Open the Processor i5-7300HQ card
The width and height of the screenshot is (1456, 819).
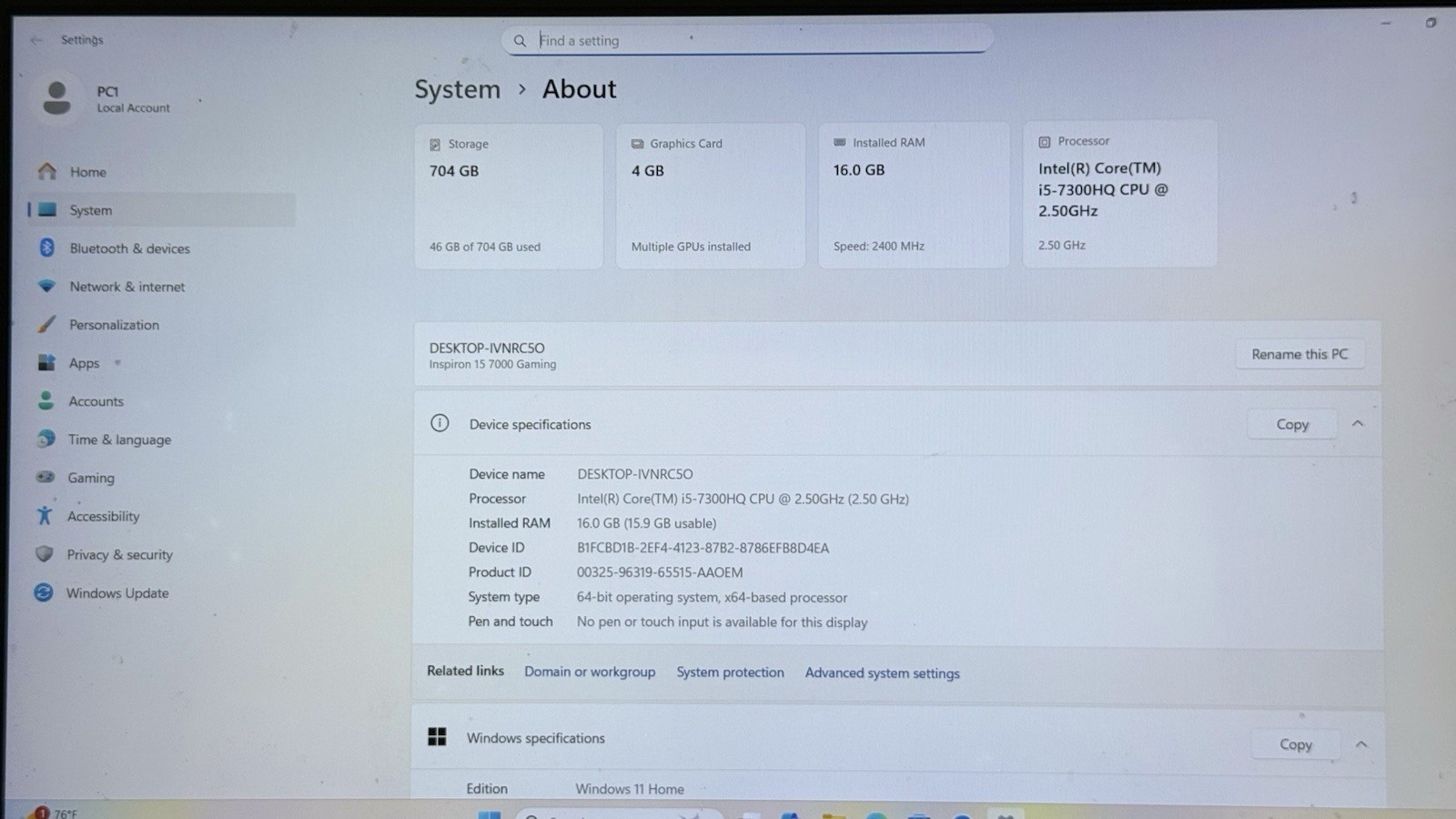pyautogui.click(x=1120, y=194)
